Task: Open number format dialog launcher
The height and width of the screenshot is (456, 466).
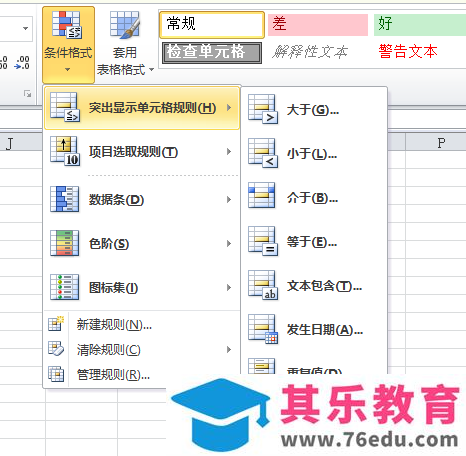Action: (27, 94)
